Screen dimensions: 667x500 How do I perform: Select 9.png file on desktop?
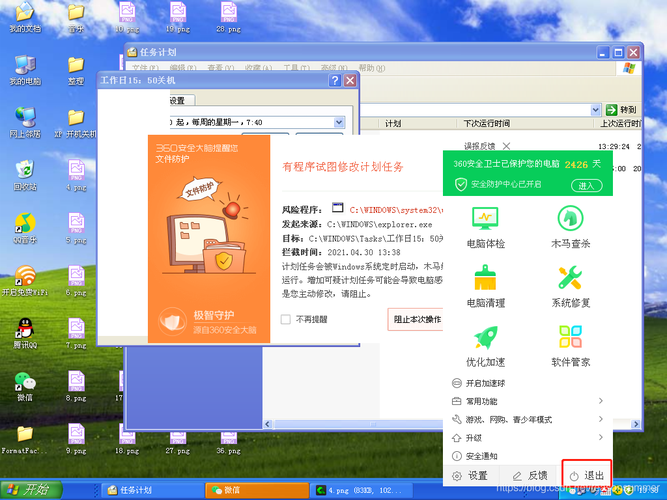pos(76,439)
